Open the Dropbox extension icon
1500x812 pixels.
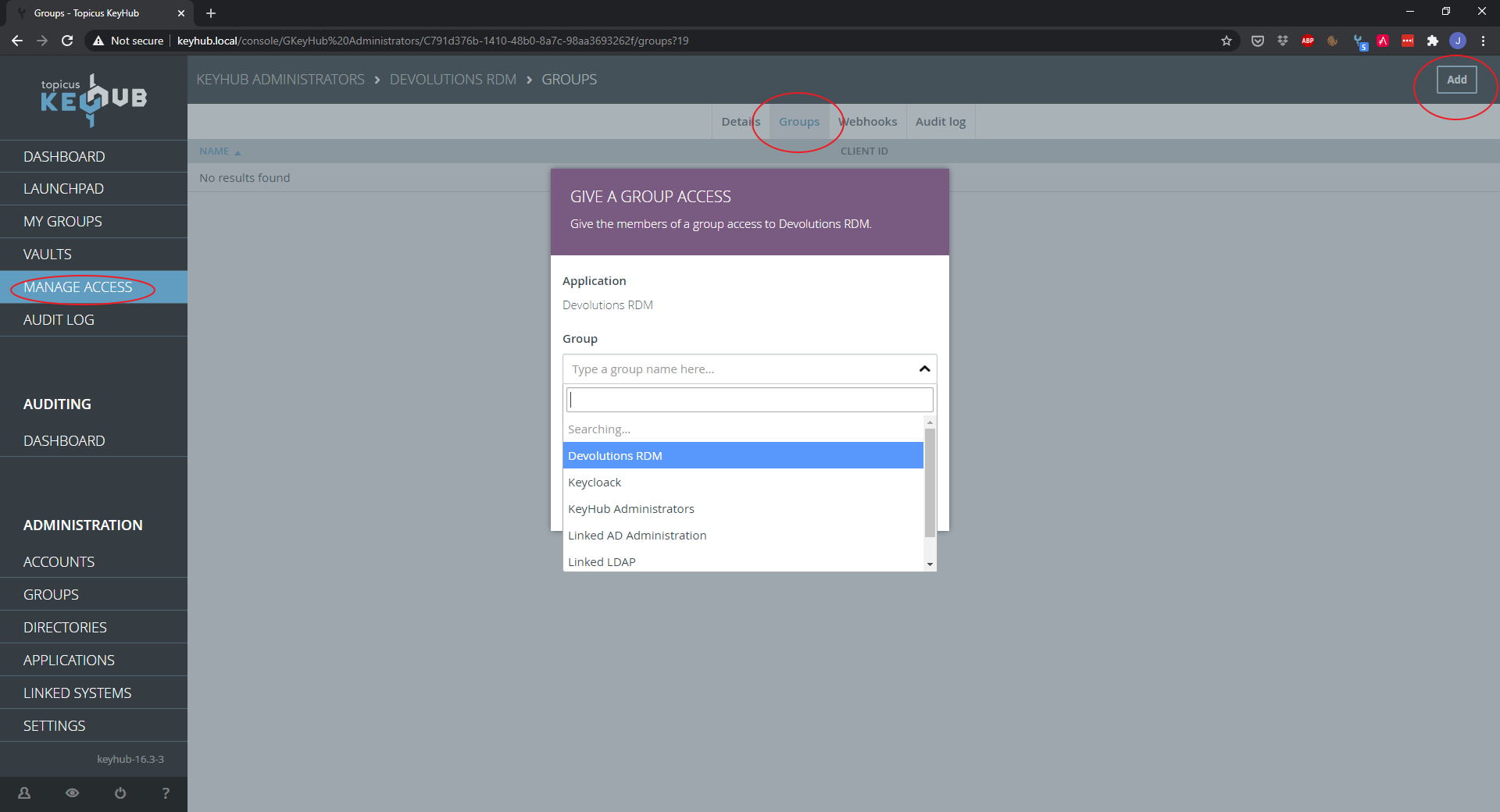click(x=1283, y=41)
